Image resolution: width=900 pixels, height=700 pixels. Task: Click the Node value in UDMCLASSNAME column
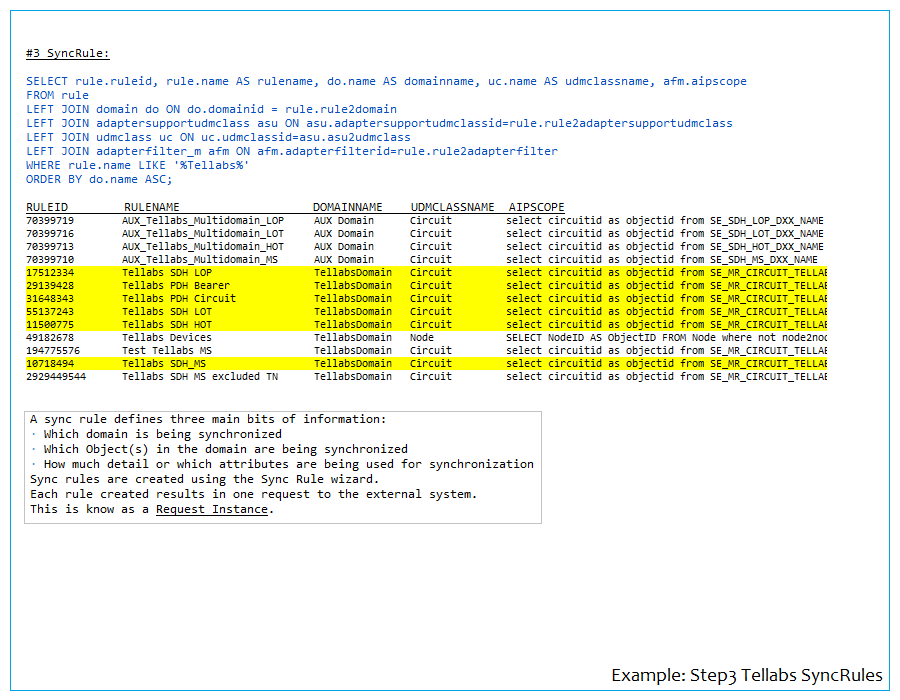tap(421, 337)
